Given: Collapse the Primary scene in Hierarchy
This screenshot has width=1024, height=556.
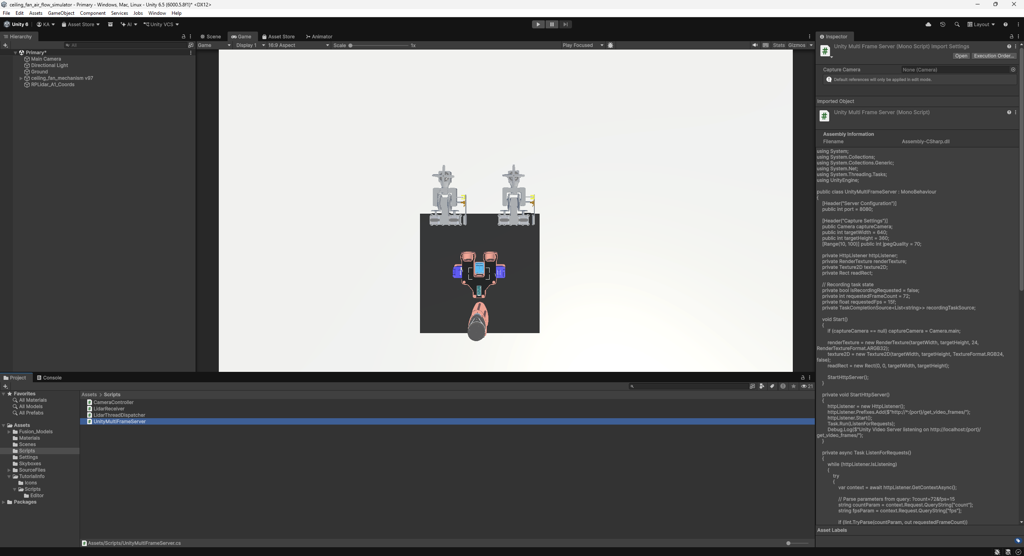Looking at the screenshot, I should 15,52.
